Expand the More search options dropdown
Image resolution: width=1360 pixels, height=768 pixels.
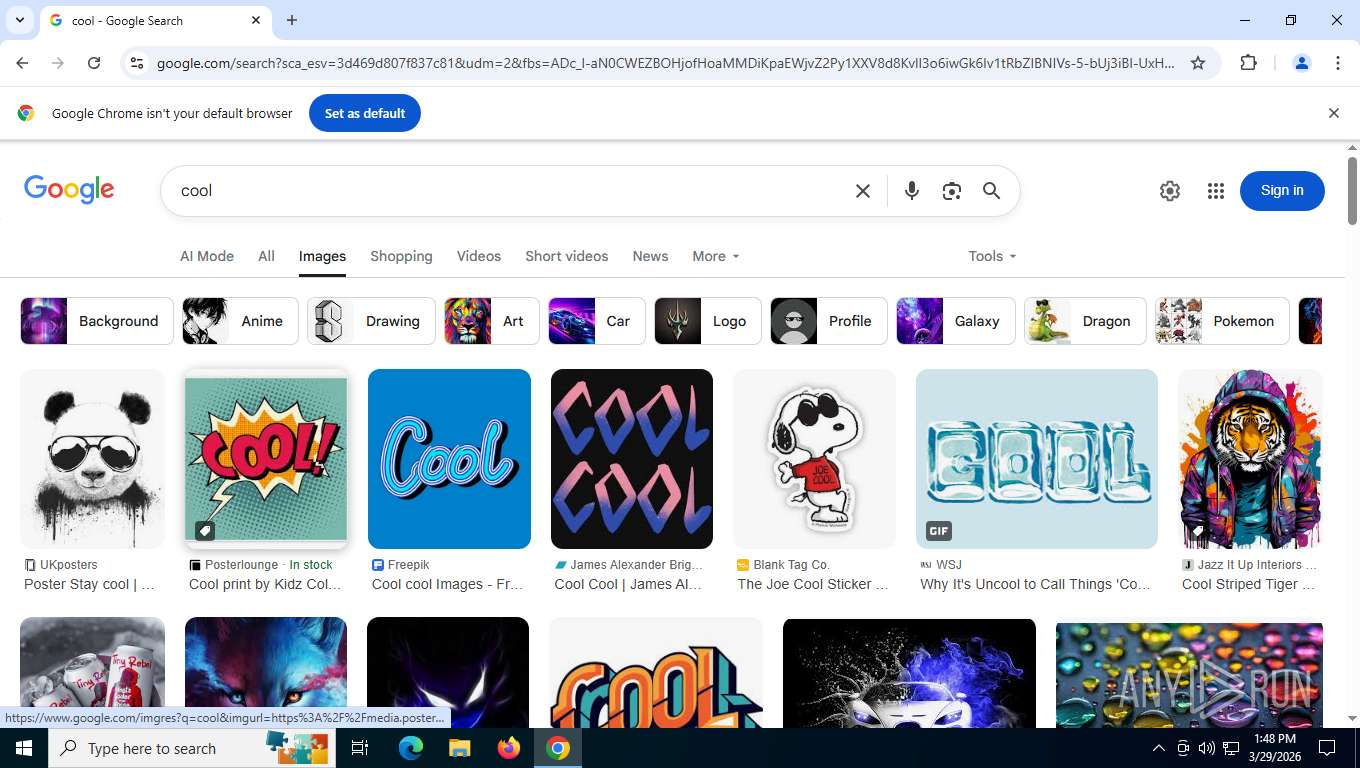point(716,256)
